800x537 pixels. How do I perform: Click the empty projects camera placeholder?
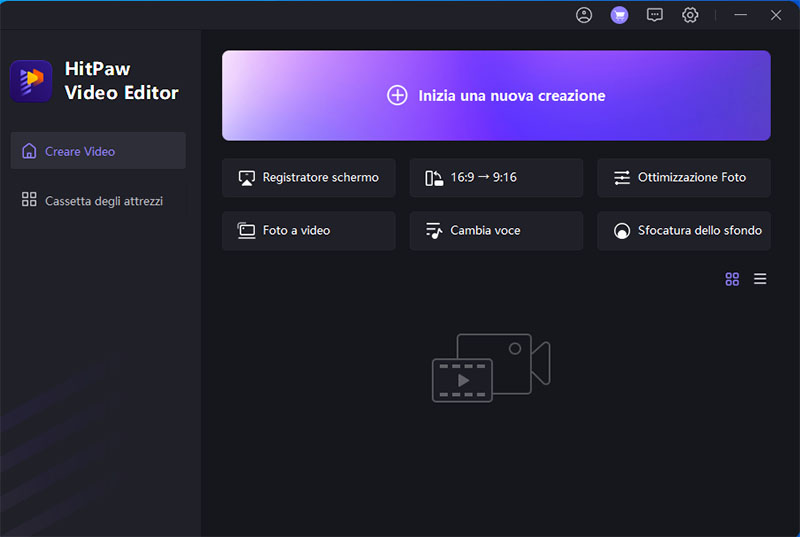[x=490, y=368]
